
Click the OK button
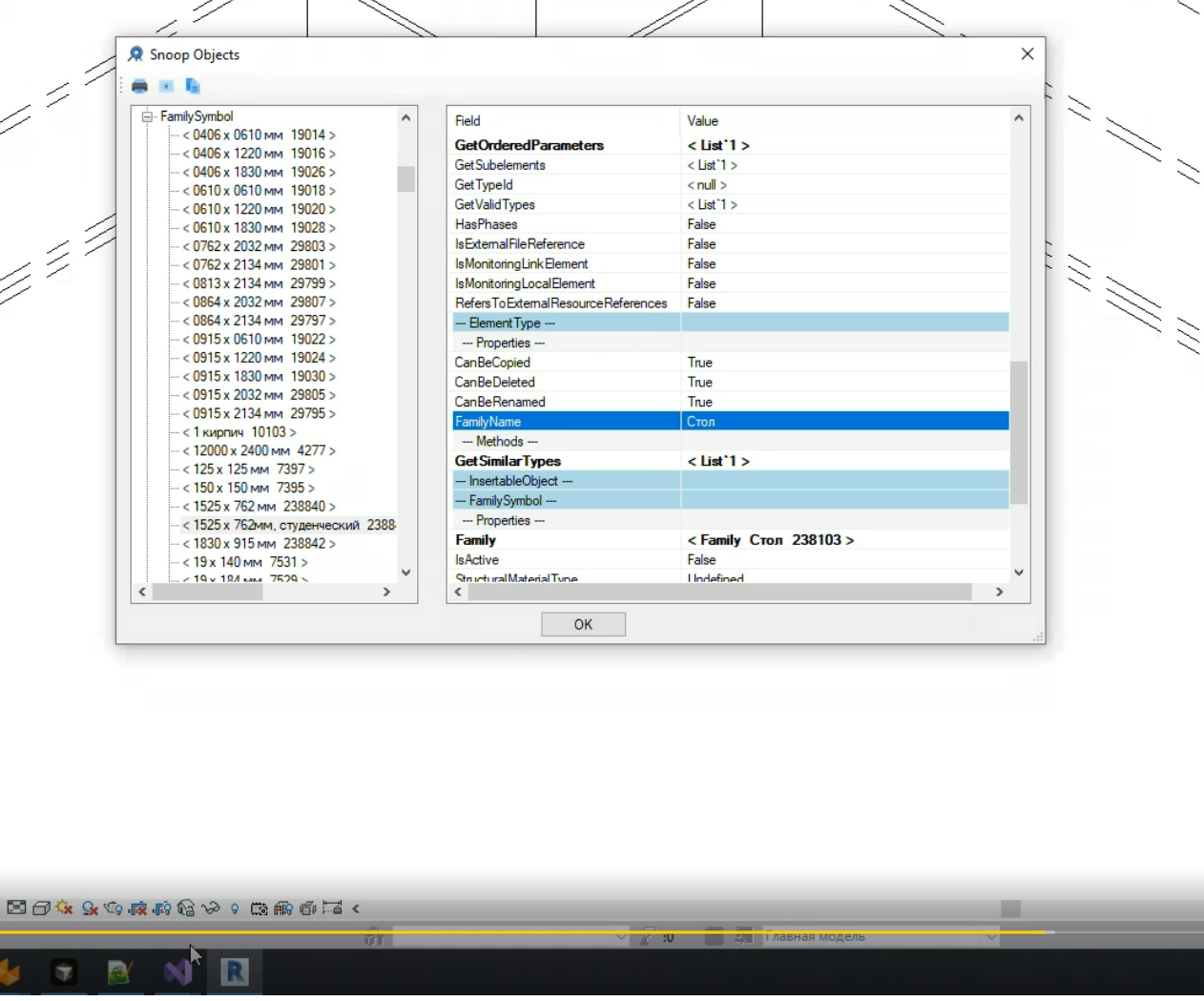(x=583, y=624)
